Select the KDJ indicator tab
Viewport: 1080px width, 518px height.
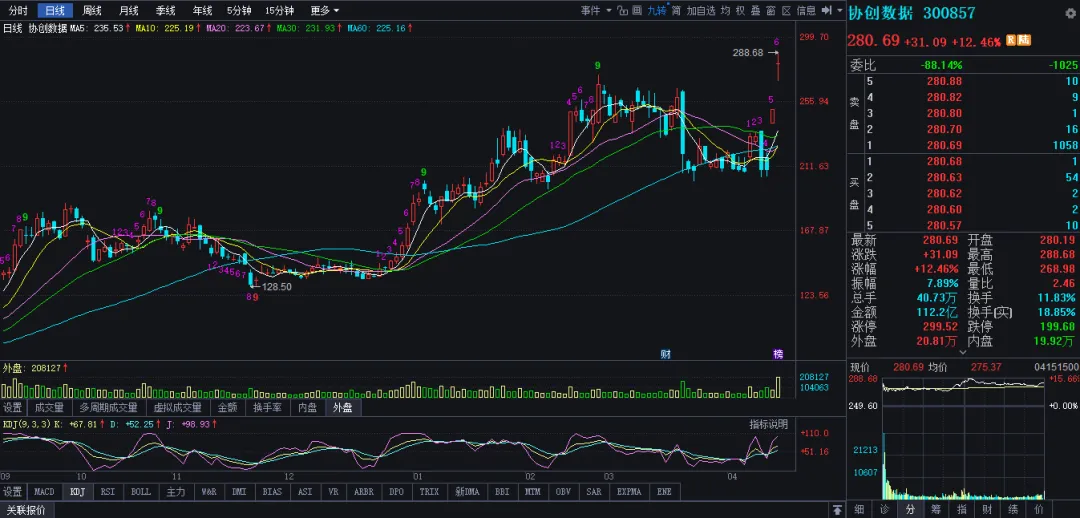(77, 492)
